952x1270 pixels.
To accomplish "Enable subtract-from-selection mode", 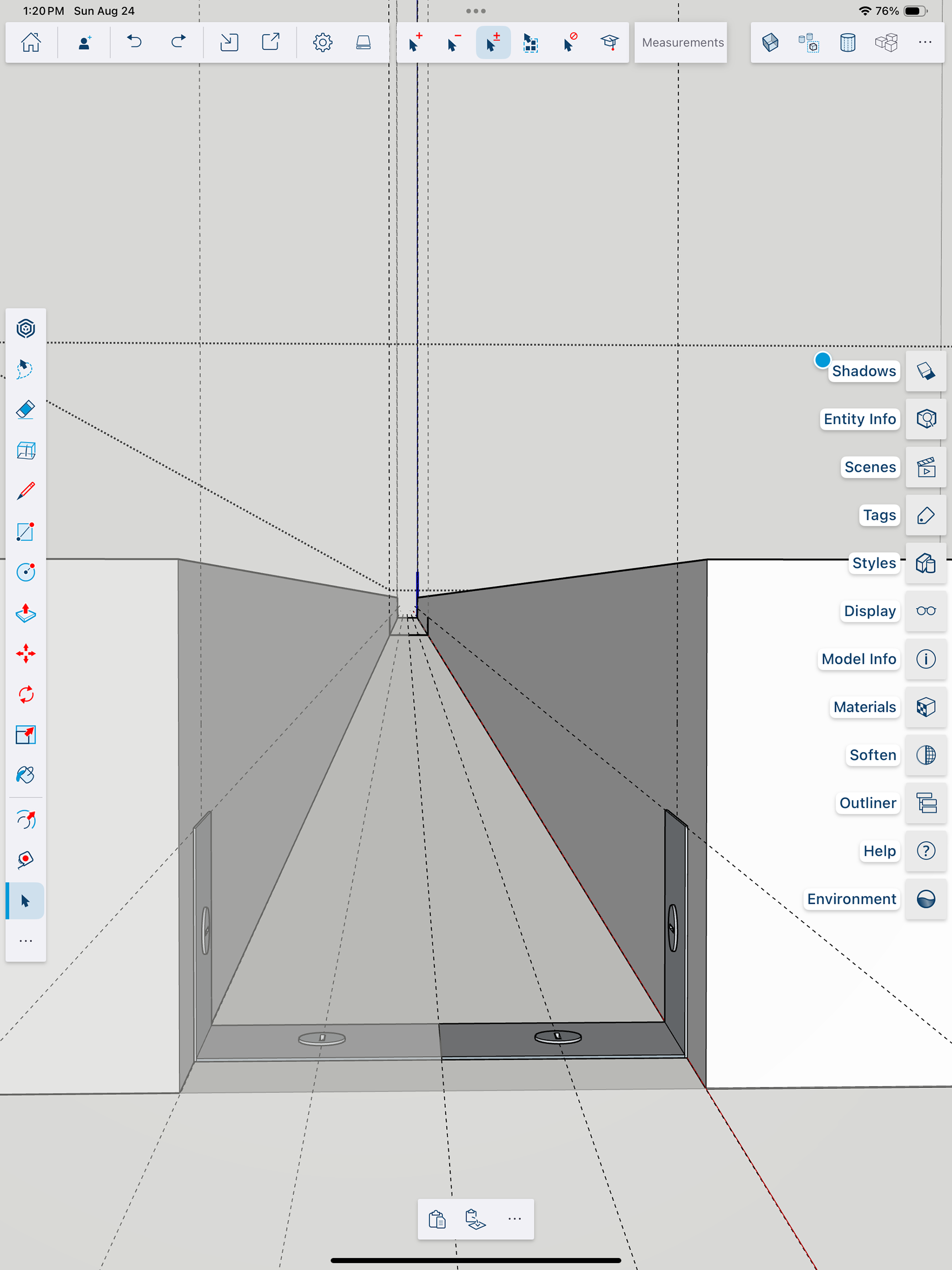I will click(454, 42).
